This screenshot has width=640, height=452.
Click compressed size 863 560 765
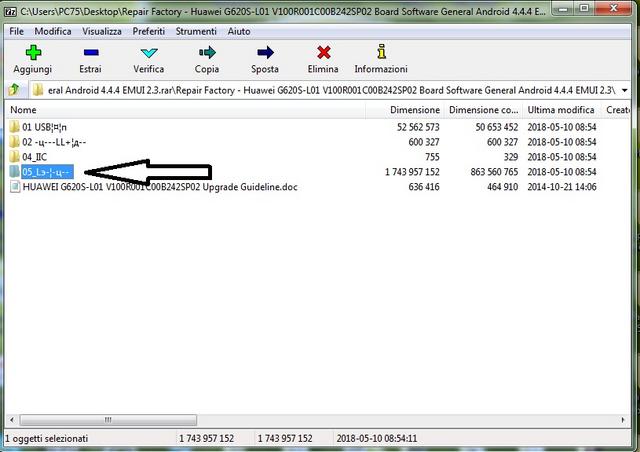pyautogui.click(x=494, y=172)
